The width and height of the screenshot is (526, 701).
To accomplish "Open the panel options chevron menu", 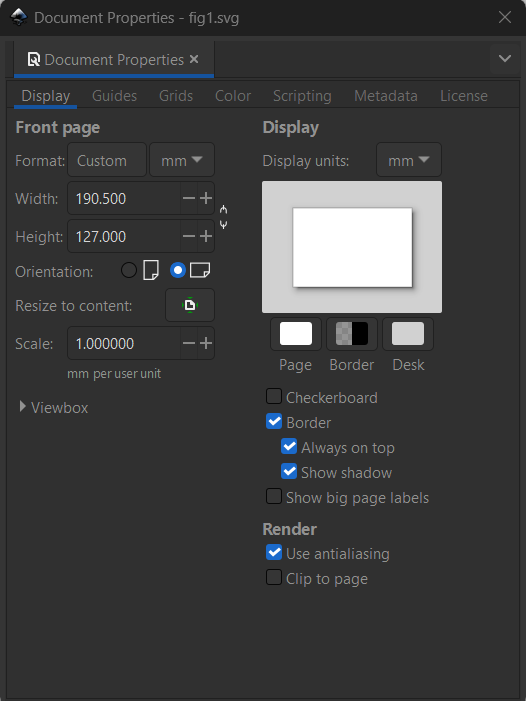I will click(x=505, y=59).
